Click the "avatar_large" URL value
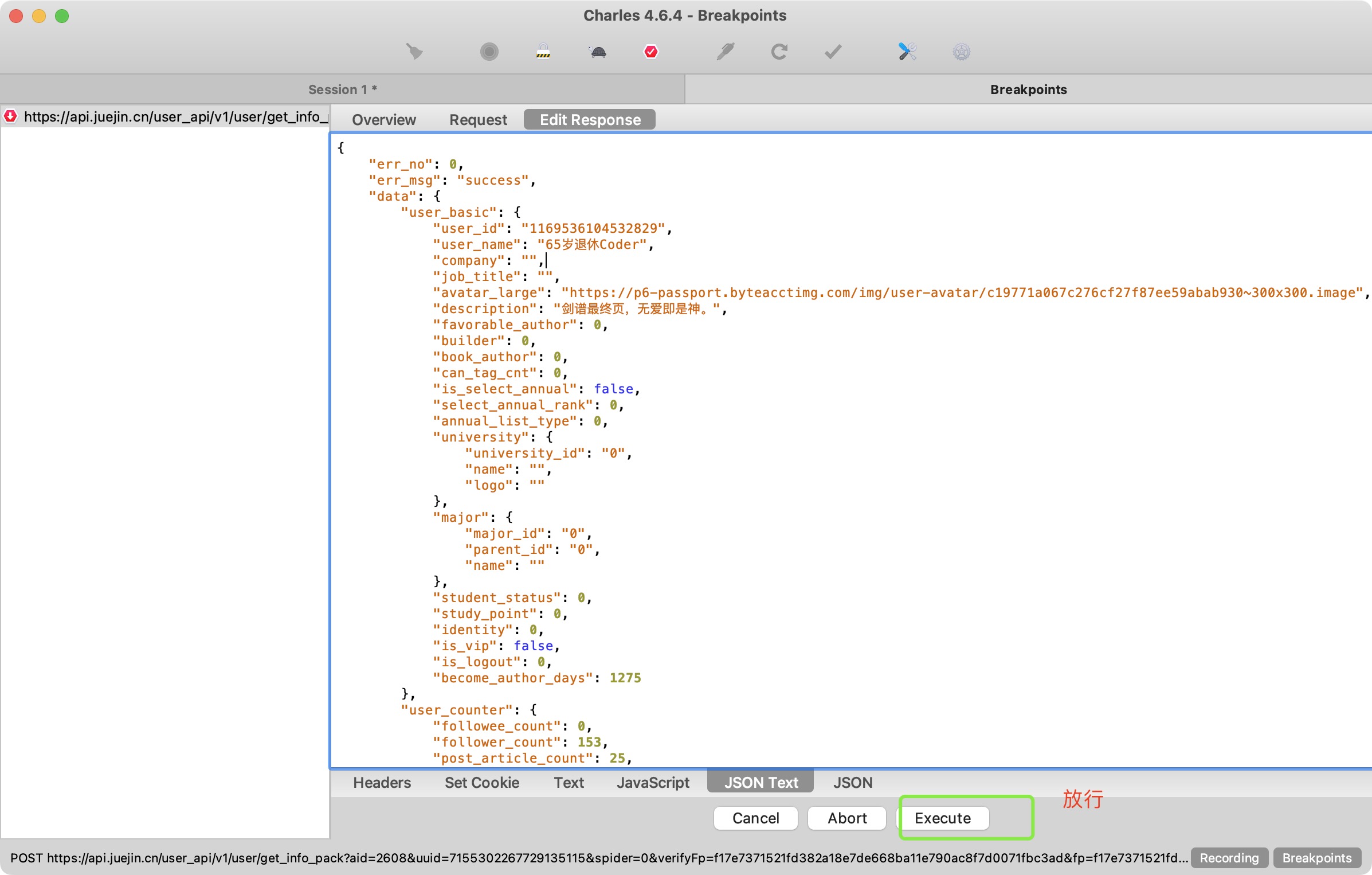1372x875 pixels. pos(961,292)
